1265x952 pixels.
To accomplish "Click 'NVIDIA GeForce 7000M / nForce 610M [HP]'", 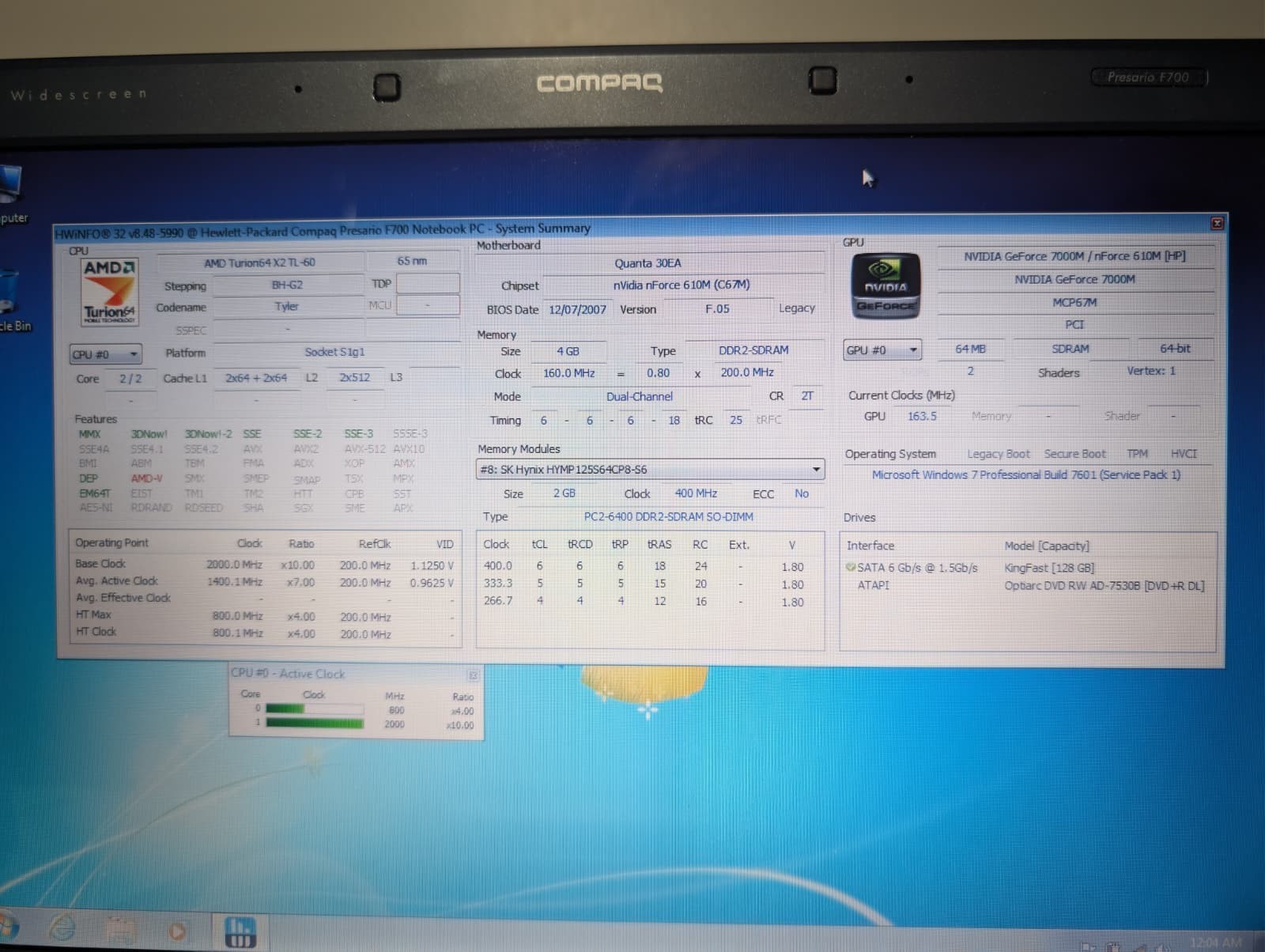I will [x=1074, y=256].
